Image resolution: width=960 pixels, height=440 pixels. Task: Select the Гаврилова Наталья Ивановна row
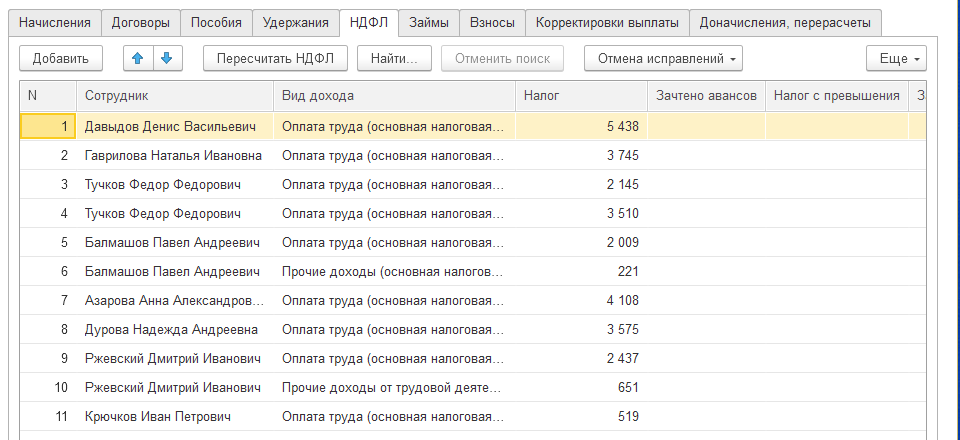click(x=173, y=155)
